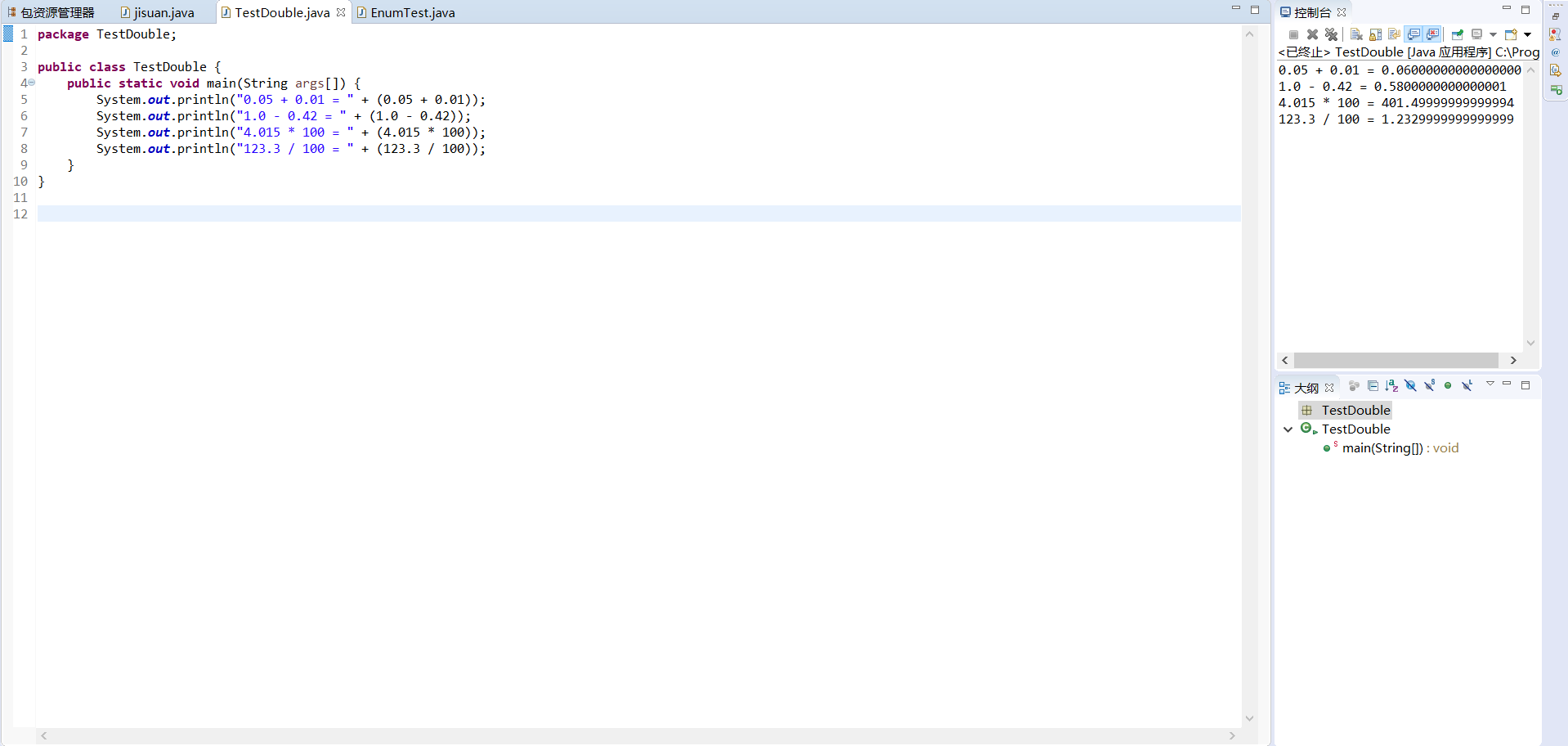The width and height of the screenshot is (1568, 746).
Task: Toggle Hide Static Fields and Methods
Action: coord(1429,386)
